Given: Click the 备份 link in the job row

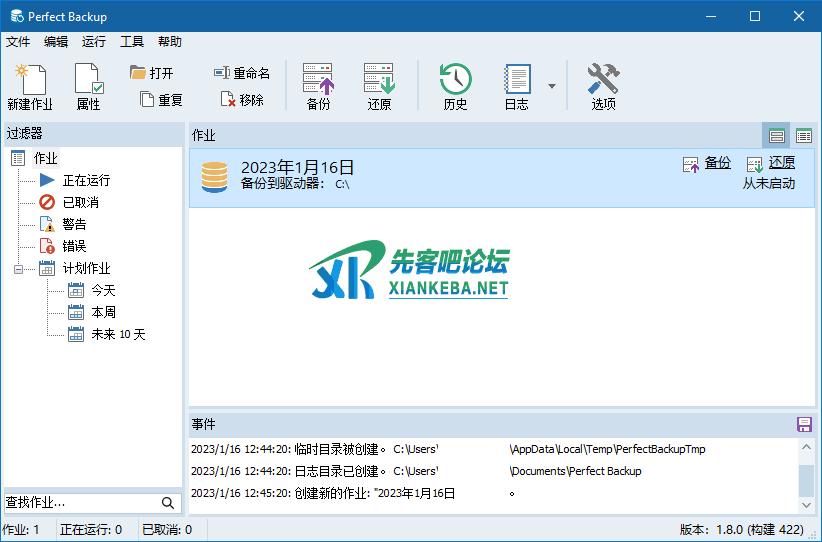Looking at the screenshot, I should [717, 163].
